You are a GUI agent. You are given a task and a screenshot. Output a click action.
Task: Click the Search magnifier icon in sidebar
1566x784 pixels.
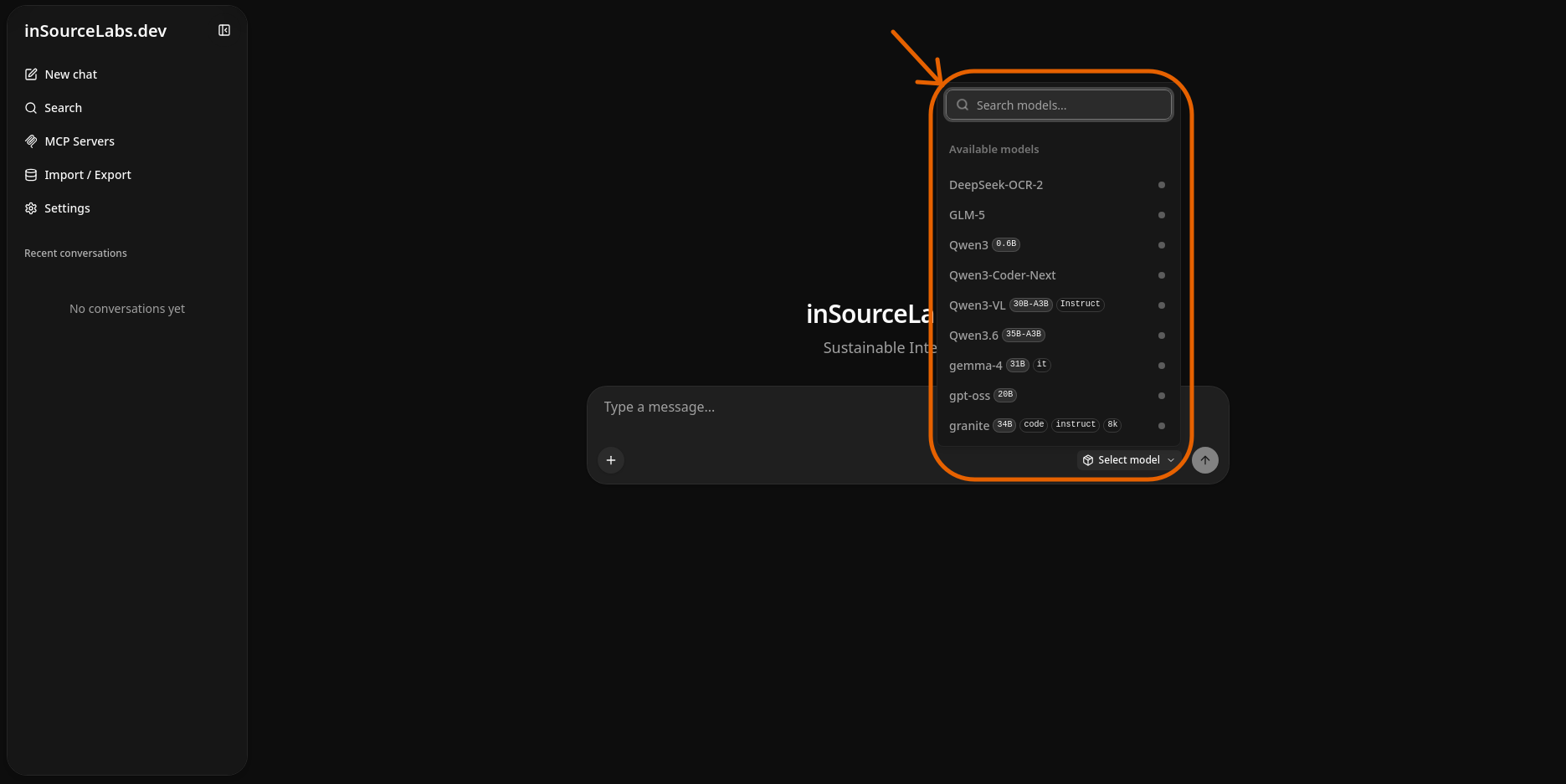coord(31,108)
